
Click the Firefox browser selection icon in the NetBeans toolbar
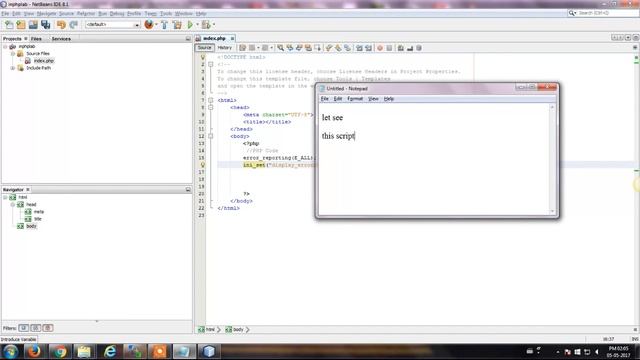(149, 24)
